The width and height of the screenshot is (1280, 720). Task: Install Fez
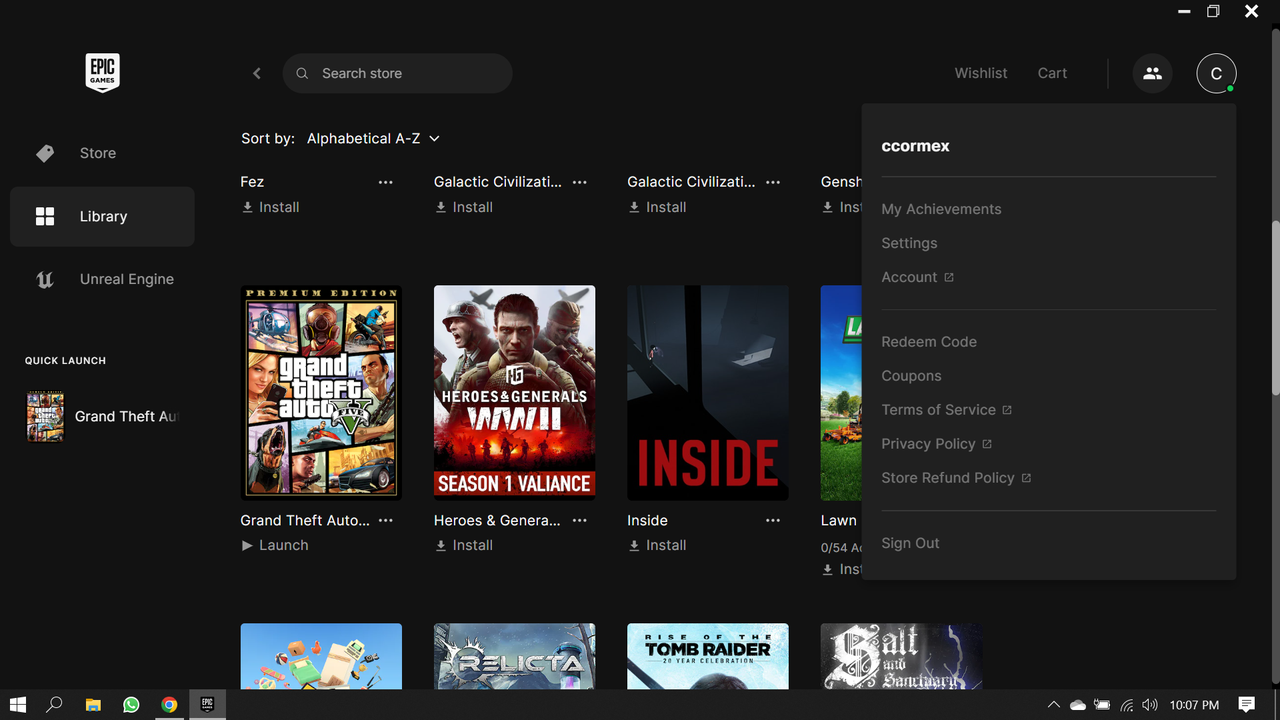tap(270, 207)
